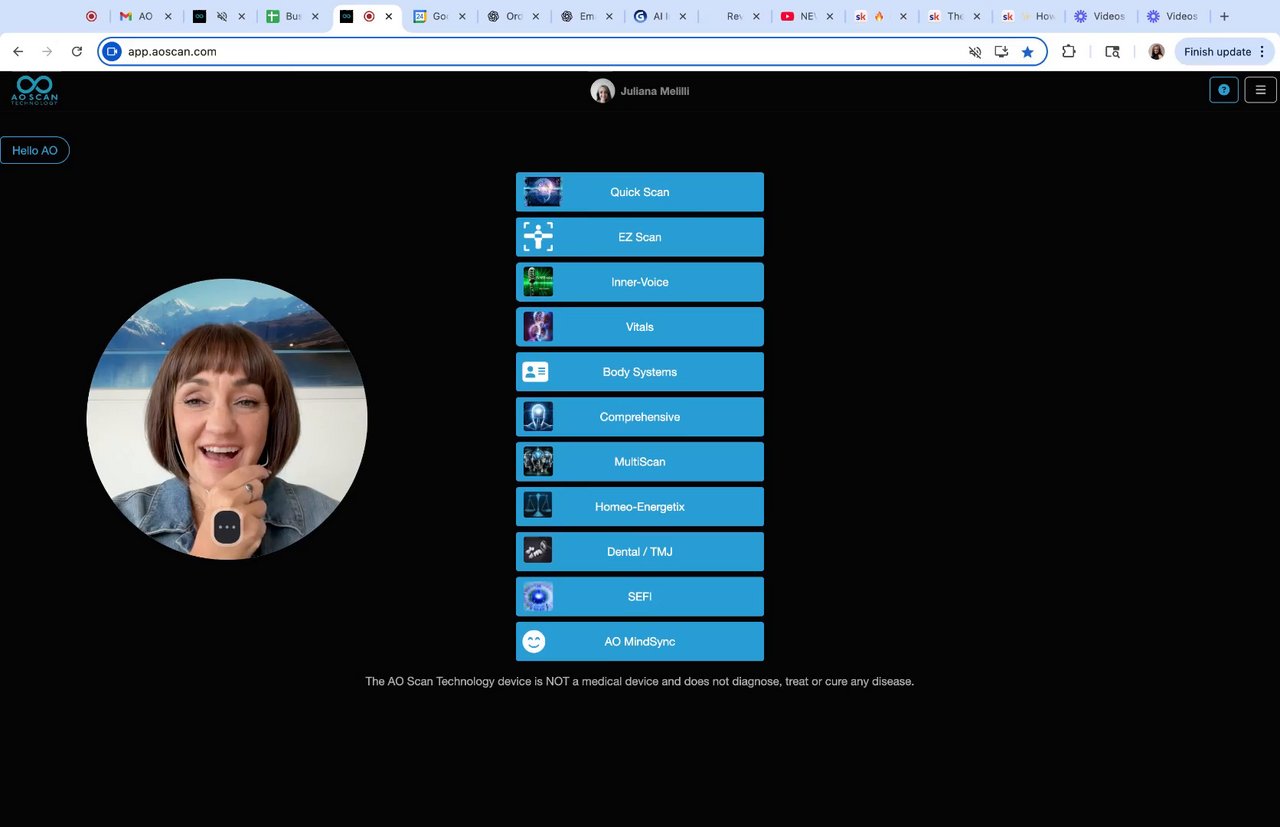Click the muted sound icon in address bar
The width and height of the screenshot is (1280, 827).
coord(975,52)
